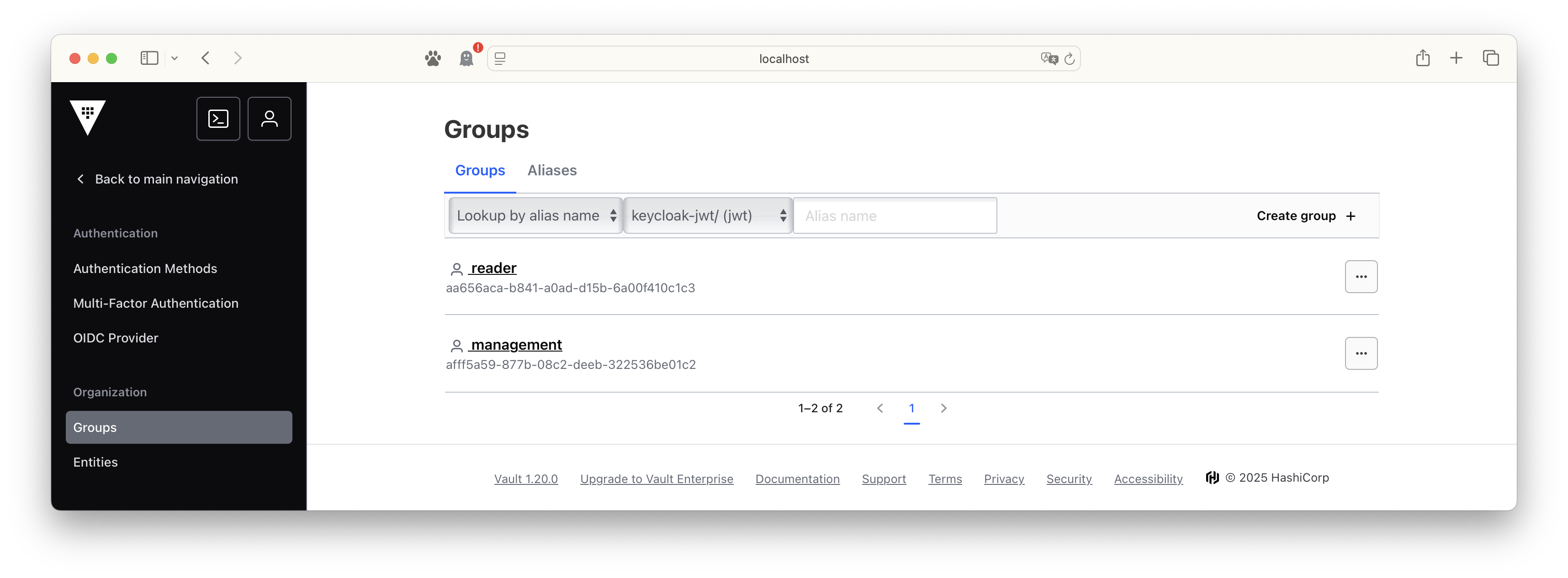Click the Vault triangle logo
Image resolution: width=1568 pixels, height=578 pixels.
(x=88, y=117)
